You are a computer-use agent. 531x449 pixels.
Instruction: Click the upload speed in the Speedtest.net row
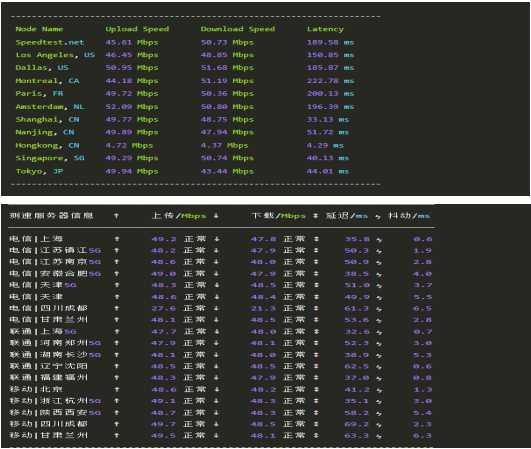click(132, 42)
